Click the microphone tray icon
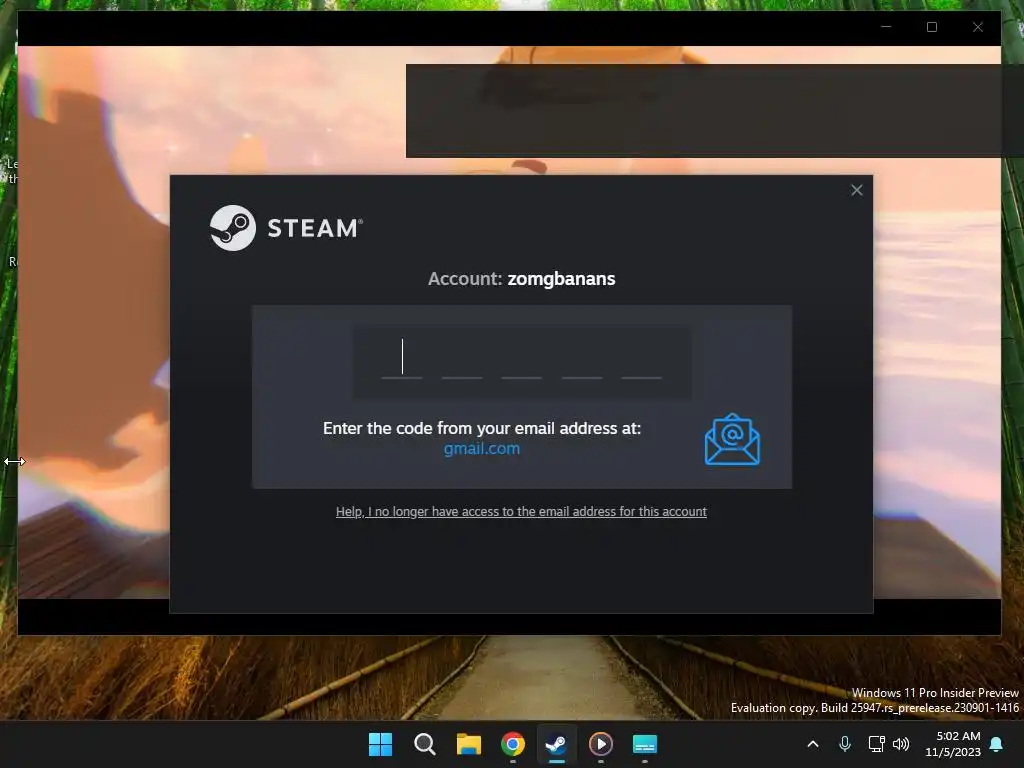 (x=844, y=744)
